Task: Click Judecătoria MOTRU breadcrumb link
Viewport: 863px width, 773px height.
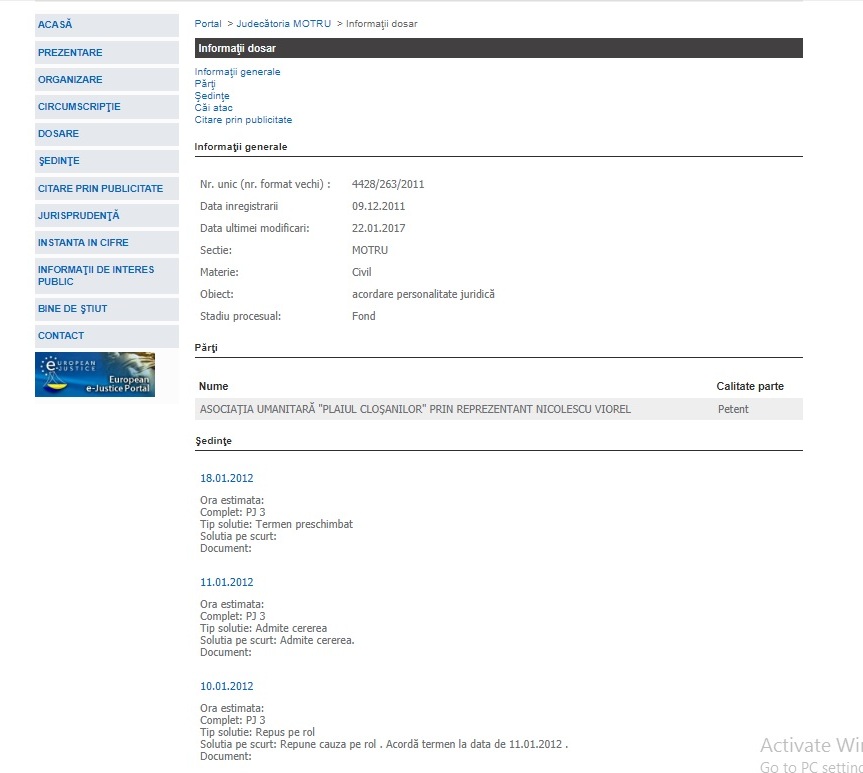Action: (283, 23)
